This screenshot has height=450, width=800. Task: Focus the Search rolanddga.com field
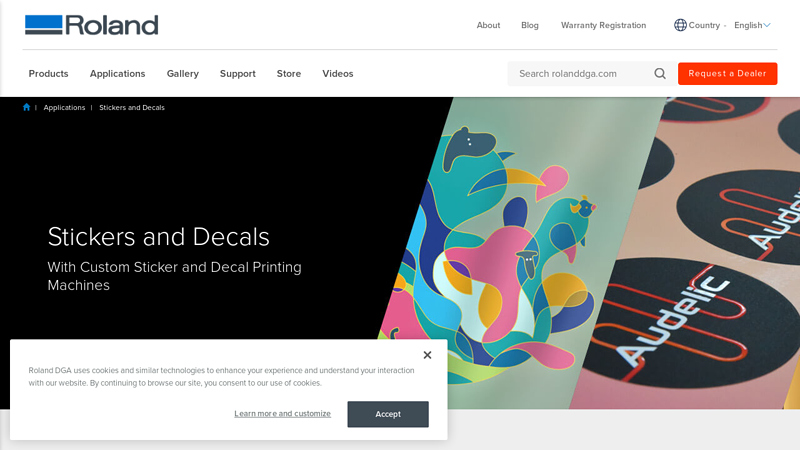click(581, 73)
